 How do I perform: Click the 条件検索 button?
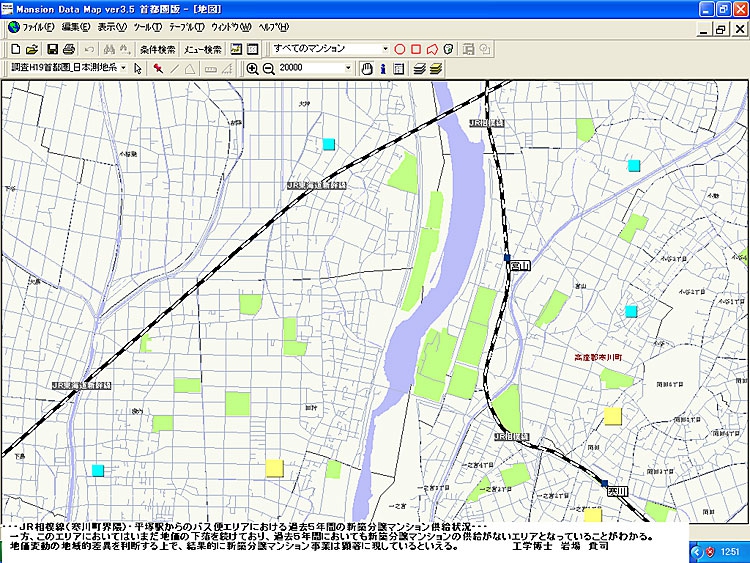(157, 49)
